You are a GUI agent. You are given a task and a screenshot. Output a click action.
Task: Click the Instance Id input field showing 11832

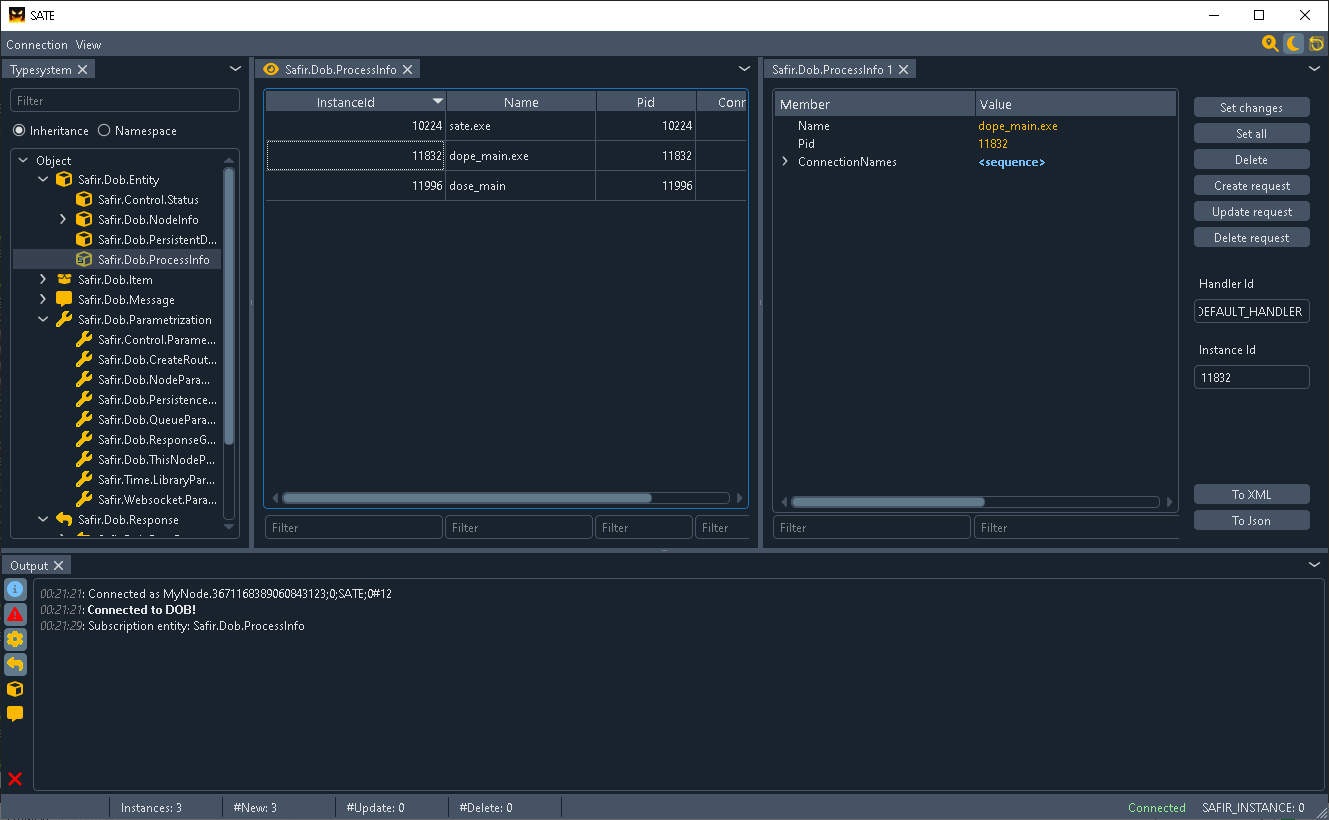(1251, 377)
